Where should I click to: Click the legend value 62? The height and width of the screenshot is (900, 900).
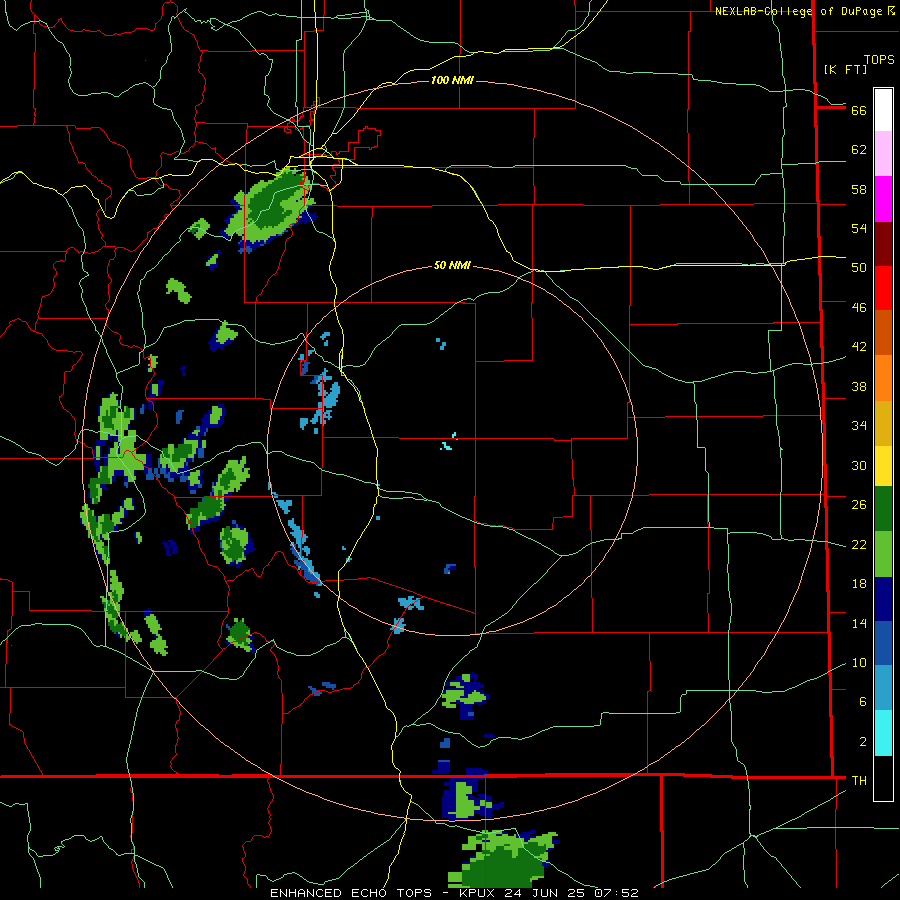[859, 150]
